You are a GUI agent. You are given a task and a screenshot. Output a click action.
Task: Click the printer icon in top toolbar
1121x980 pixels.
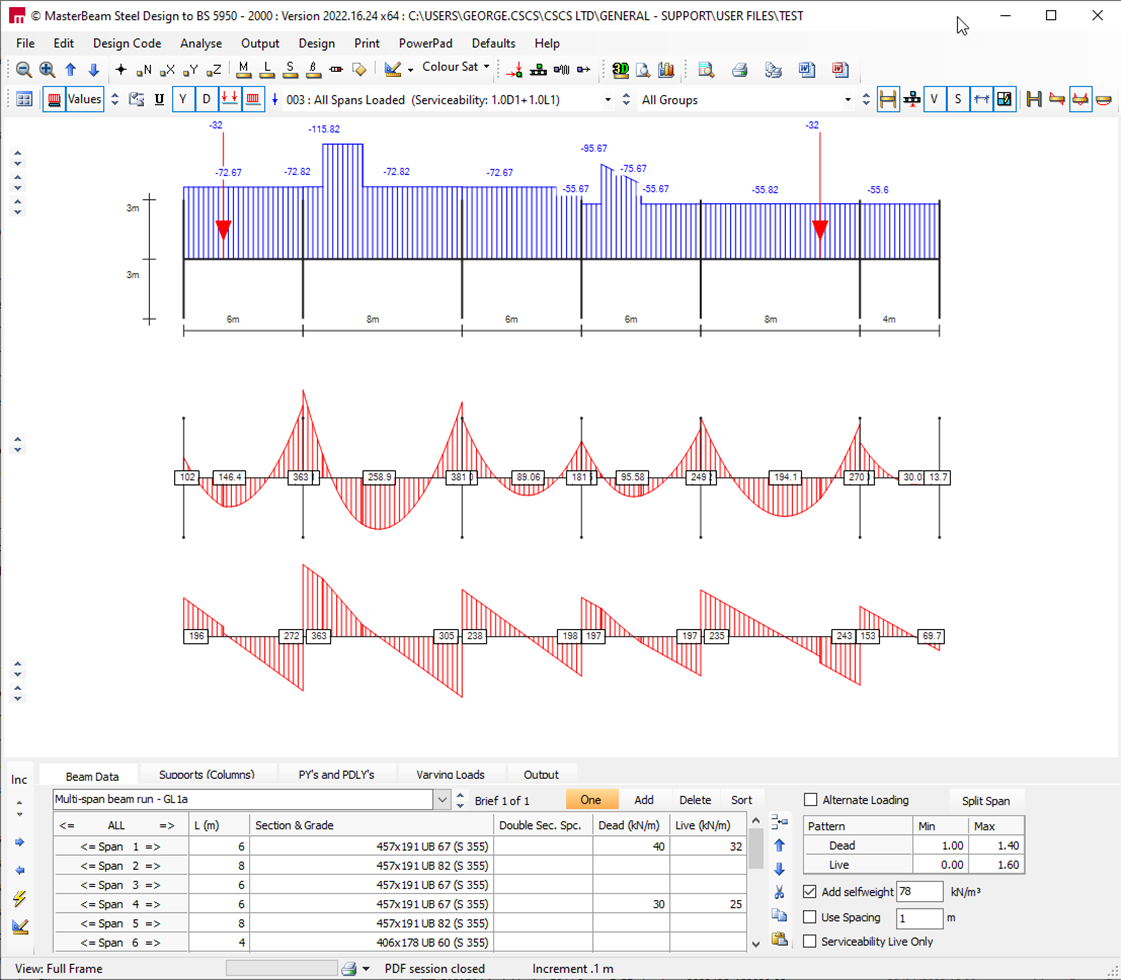[739, 69]
